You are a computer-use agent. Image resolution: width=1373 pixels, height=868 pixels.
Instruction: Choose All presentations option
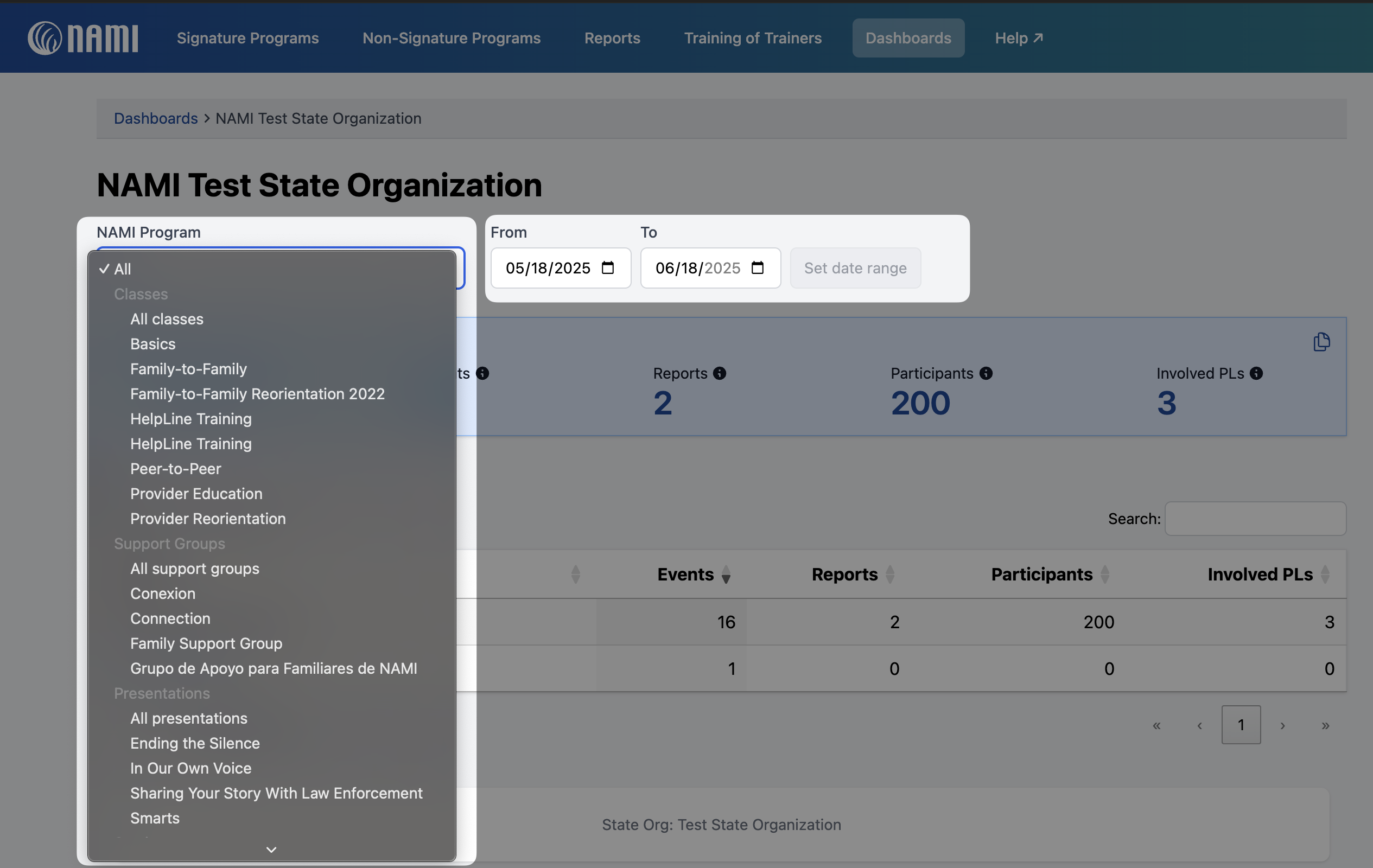271,718
